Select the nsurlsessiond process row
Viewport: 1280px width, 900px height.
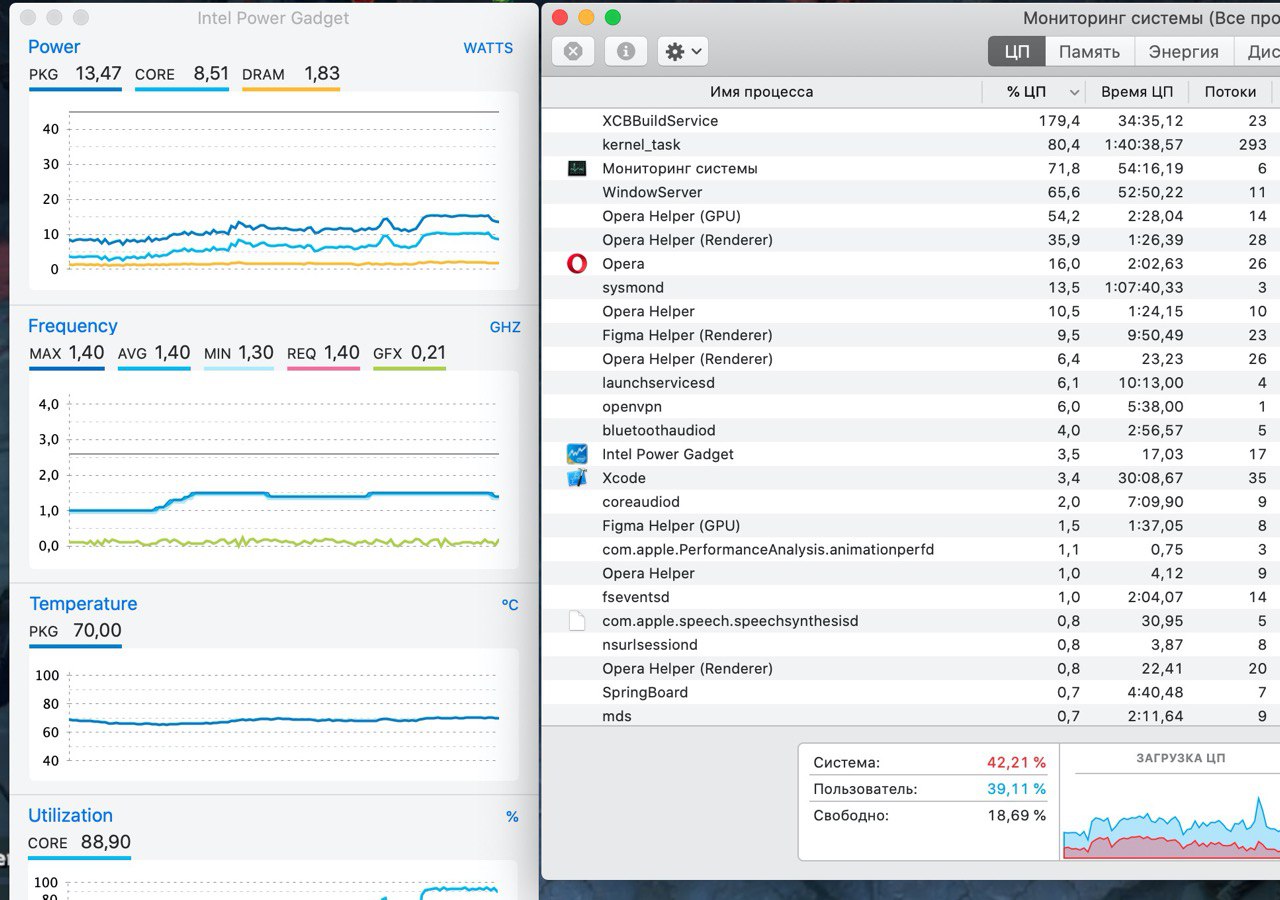point(911,645)
